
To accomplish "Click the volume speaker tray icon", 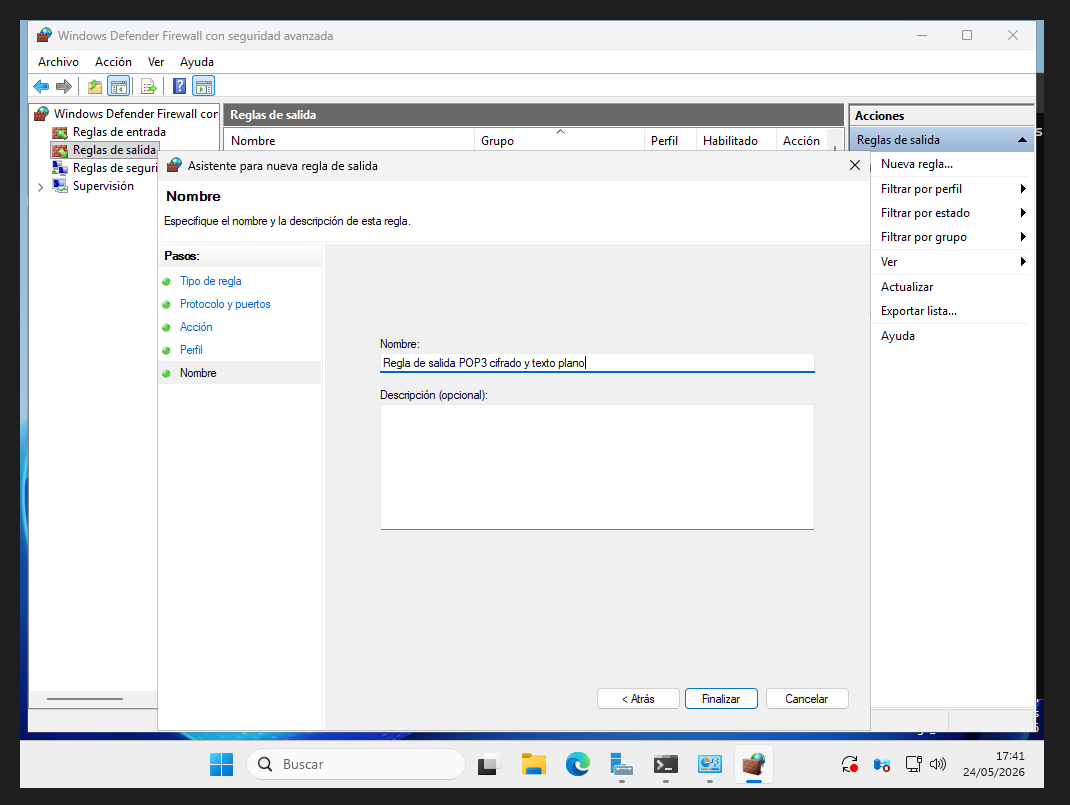I will pos(938,765).
